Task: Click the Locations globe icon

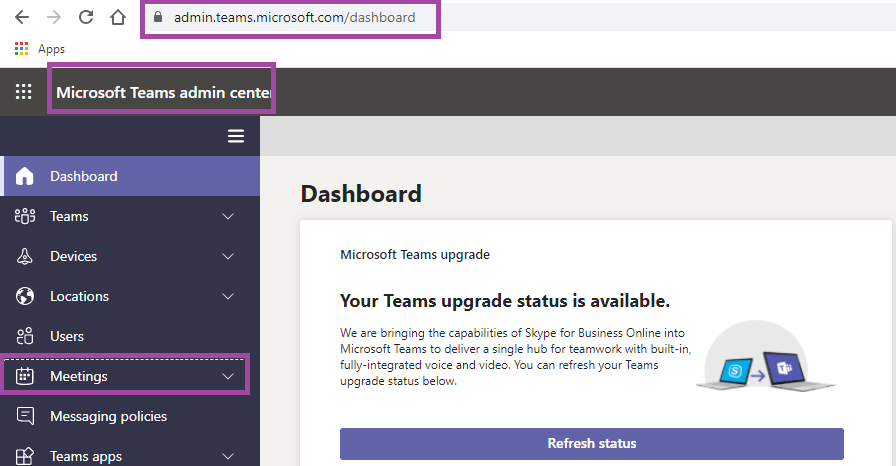Action: [25, 296]
